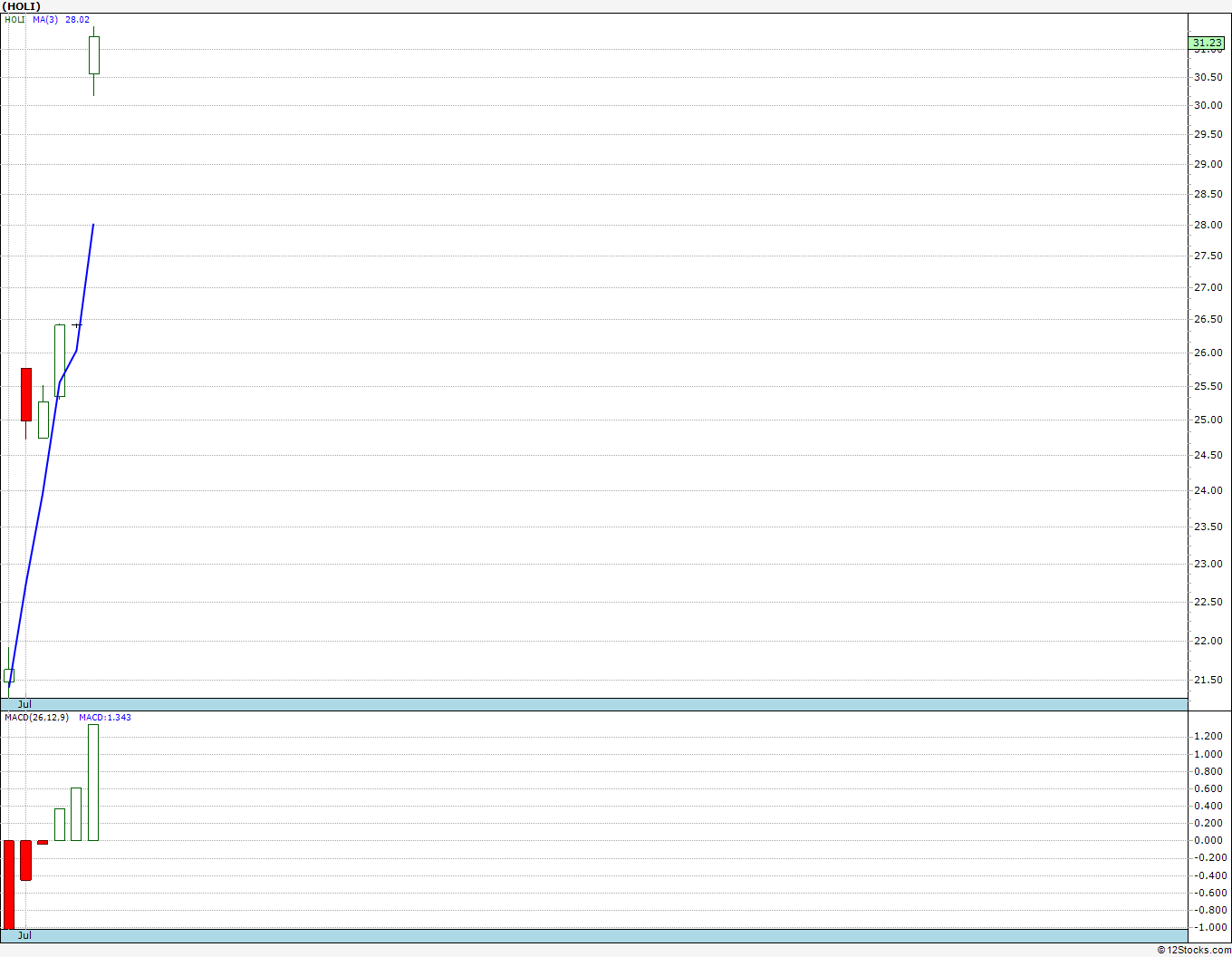Click the Jul label on price chart timeline
Screen dimensions: 1232x957
(x=24, y=704)
